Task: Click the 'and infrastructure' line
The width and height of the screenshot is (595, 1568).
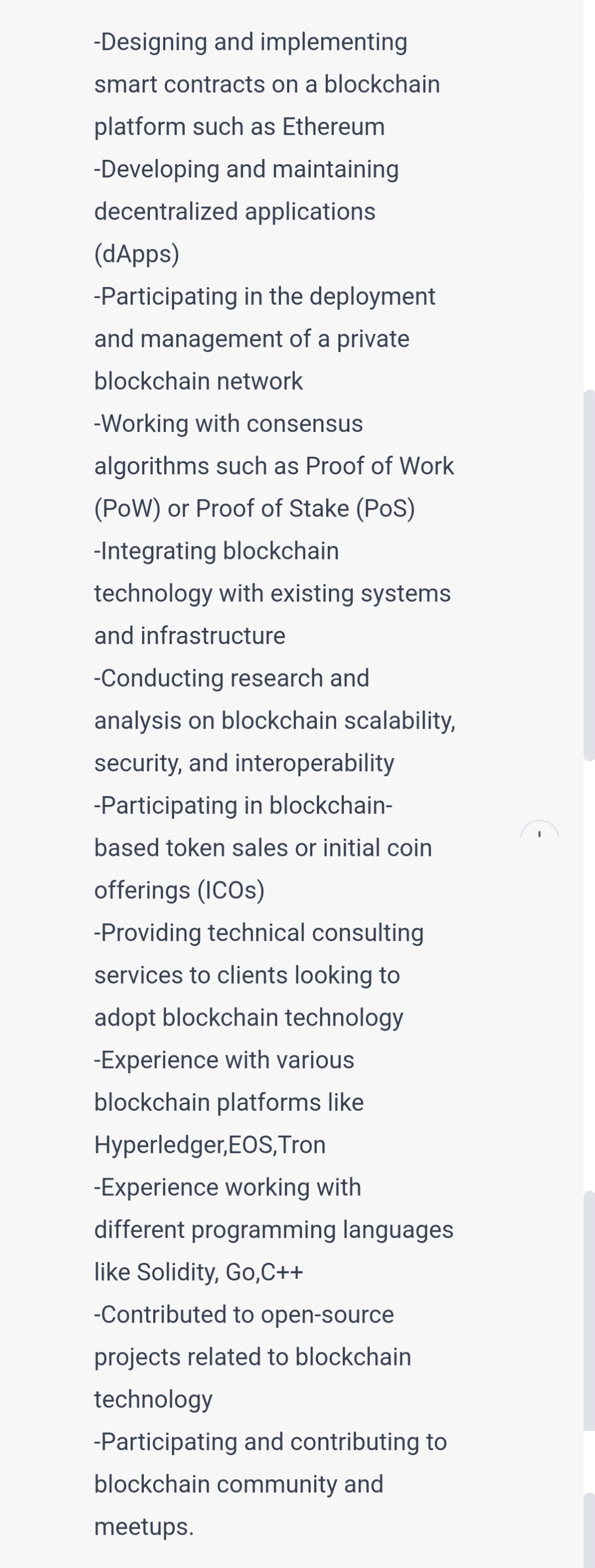Action: (x=190, y=635)
